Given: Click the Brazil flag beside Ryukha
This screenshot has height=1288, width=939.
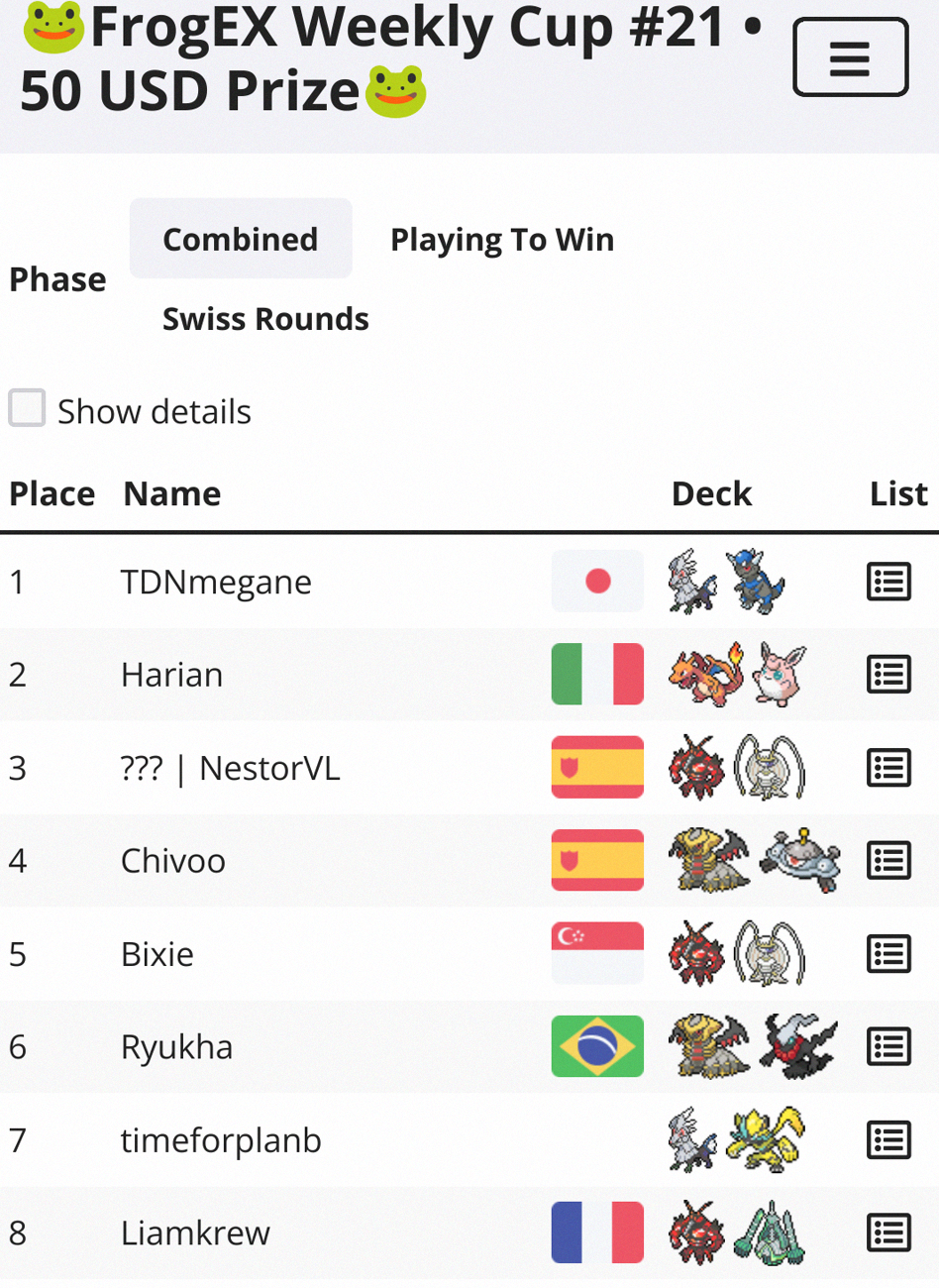Looking at the screenshot, I should [x=597, y=1046].
